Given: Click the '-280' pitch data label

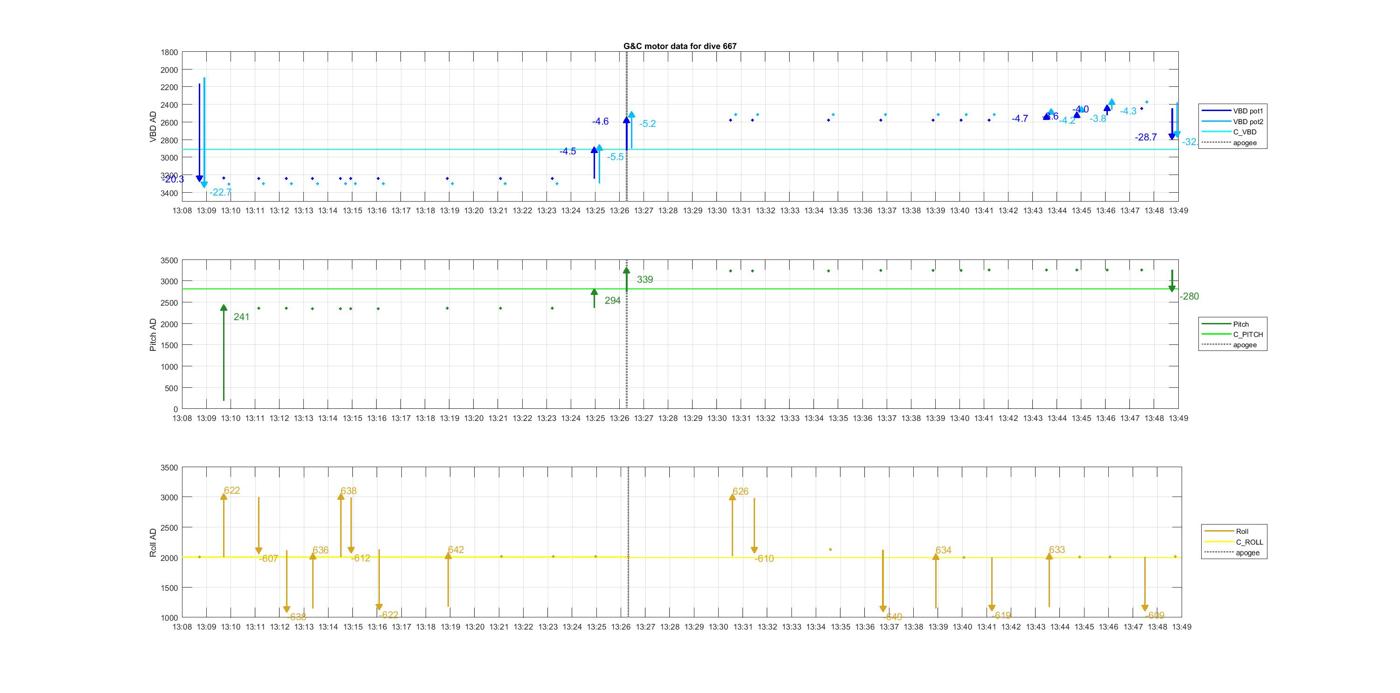Looking at the screenshot, I should pos(1189,296).
